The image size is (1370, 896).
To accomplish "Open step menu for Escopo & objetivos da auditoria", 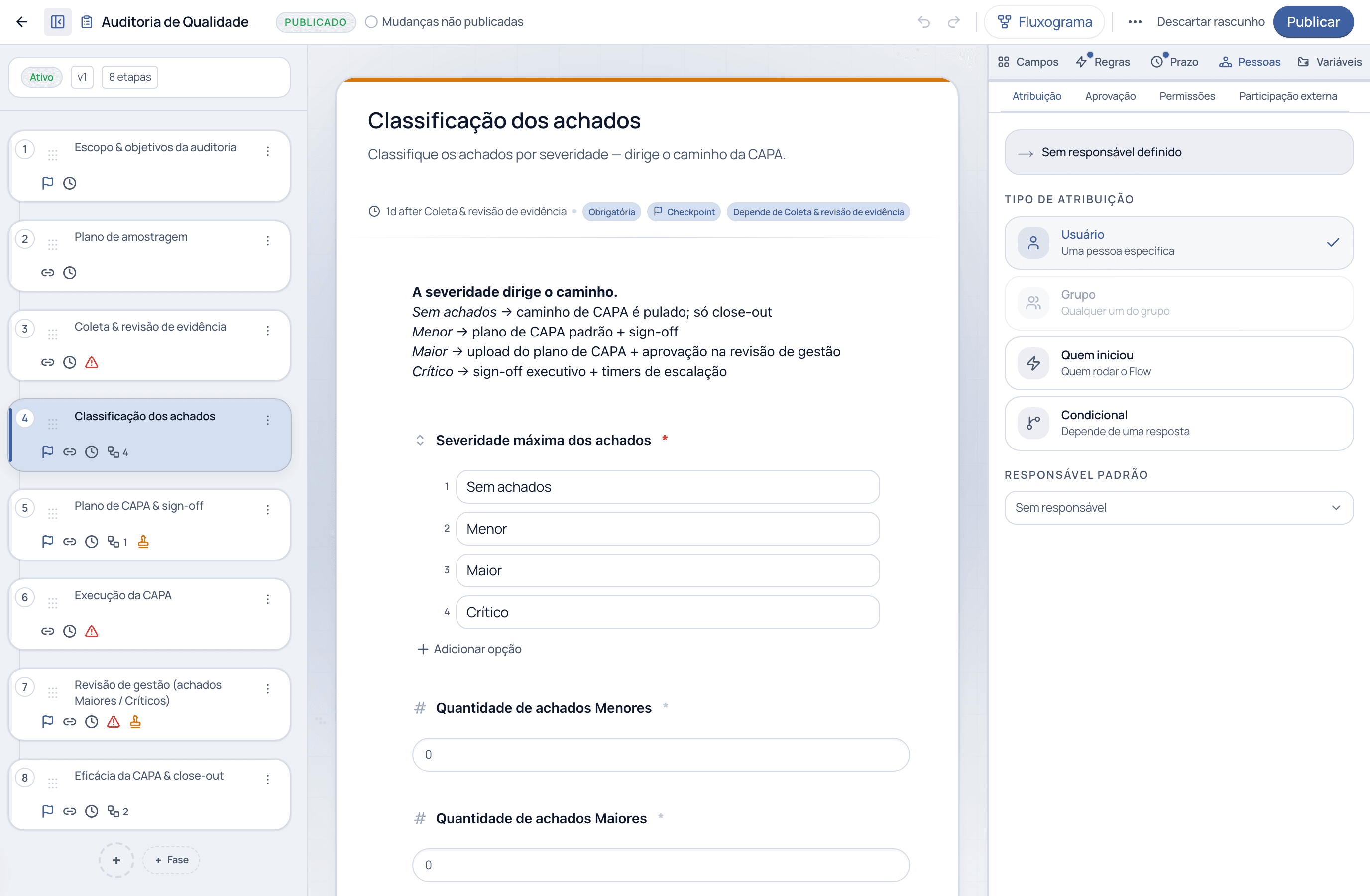I will click(x=268, y=151).
